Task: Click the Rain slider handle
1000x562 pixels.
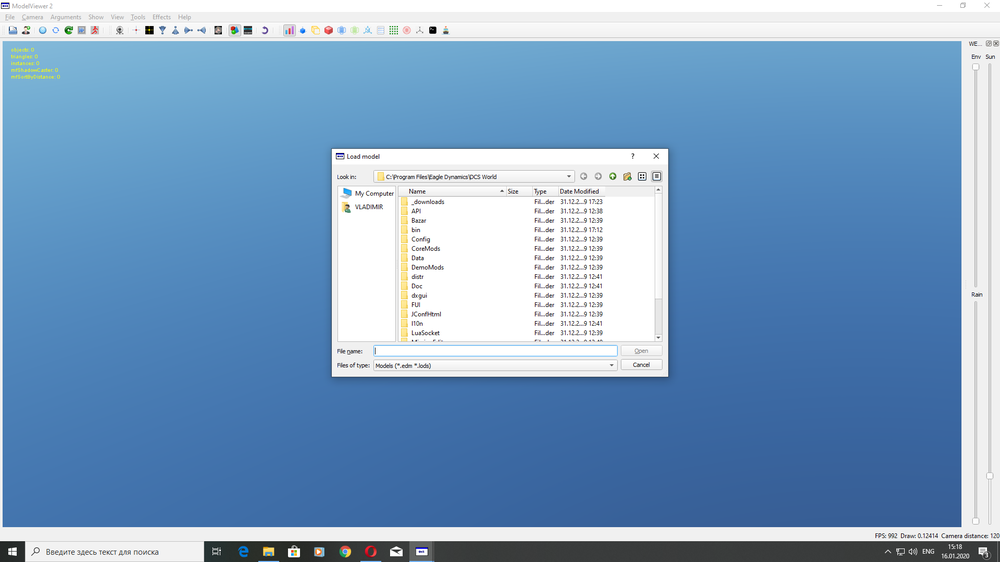Action: (976, 521)
